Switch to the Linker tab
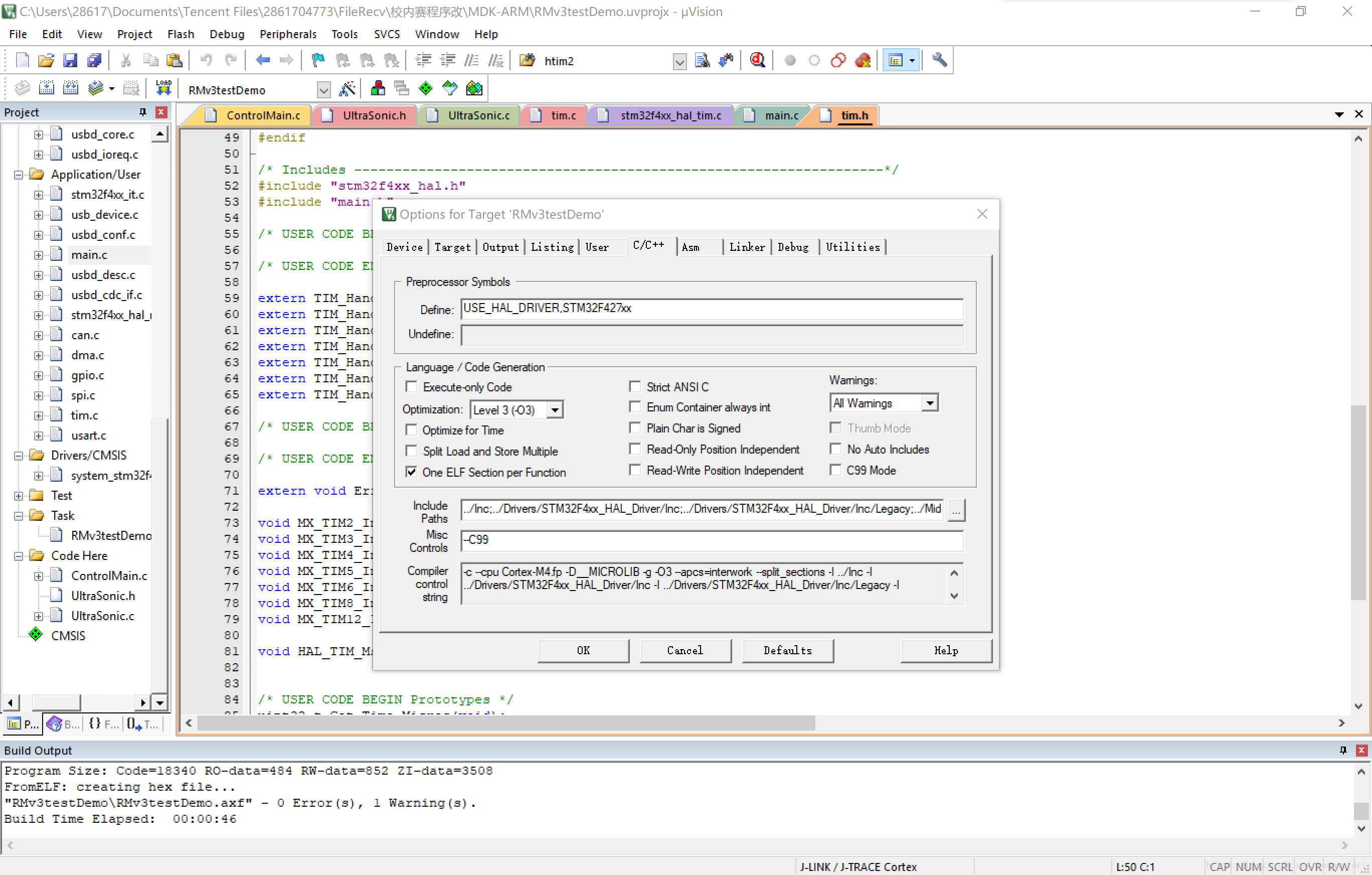 [x=746, y=247]
